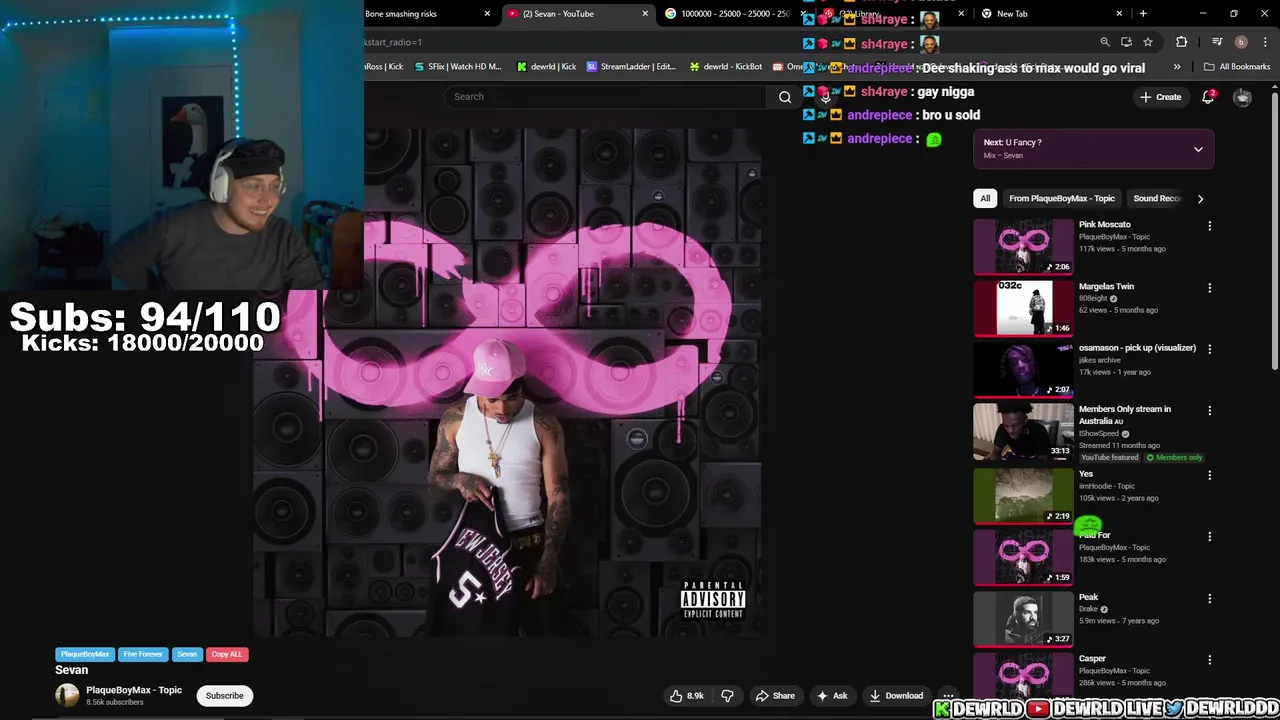Open Members Only stream in Australia thumbnail
Image resolution: width=1280 pixels, height=720 pixels.
coord(1023,430)
